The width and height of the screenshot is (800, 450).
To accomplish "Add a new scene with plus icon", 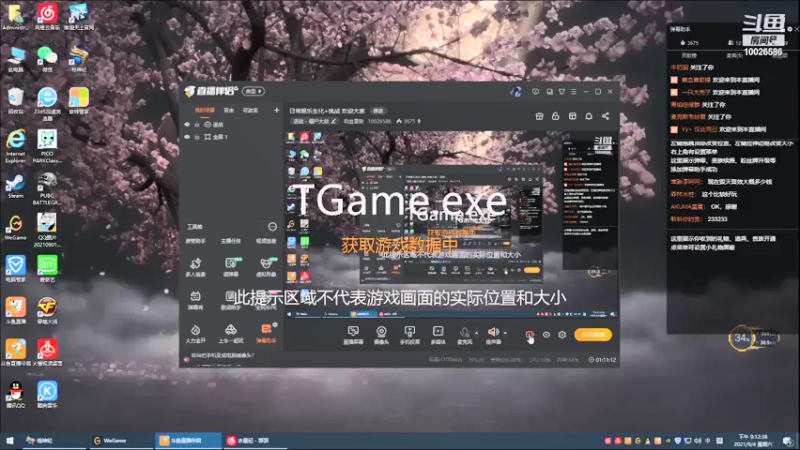I will tap(277, 110).
